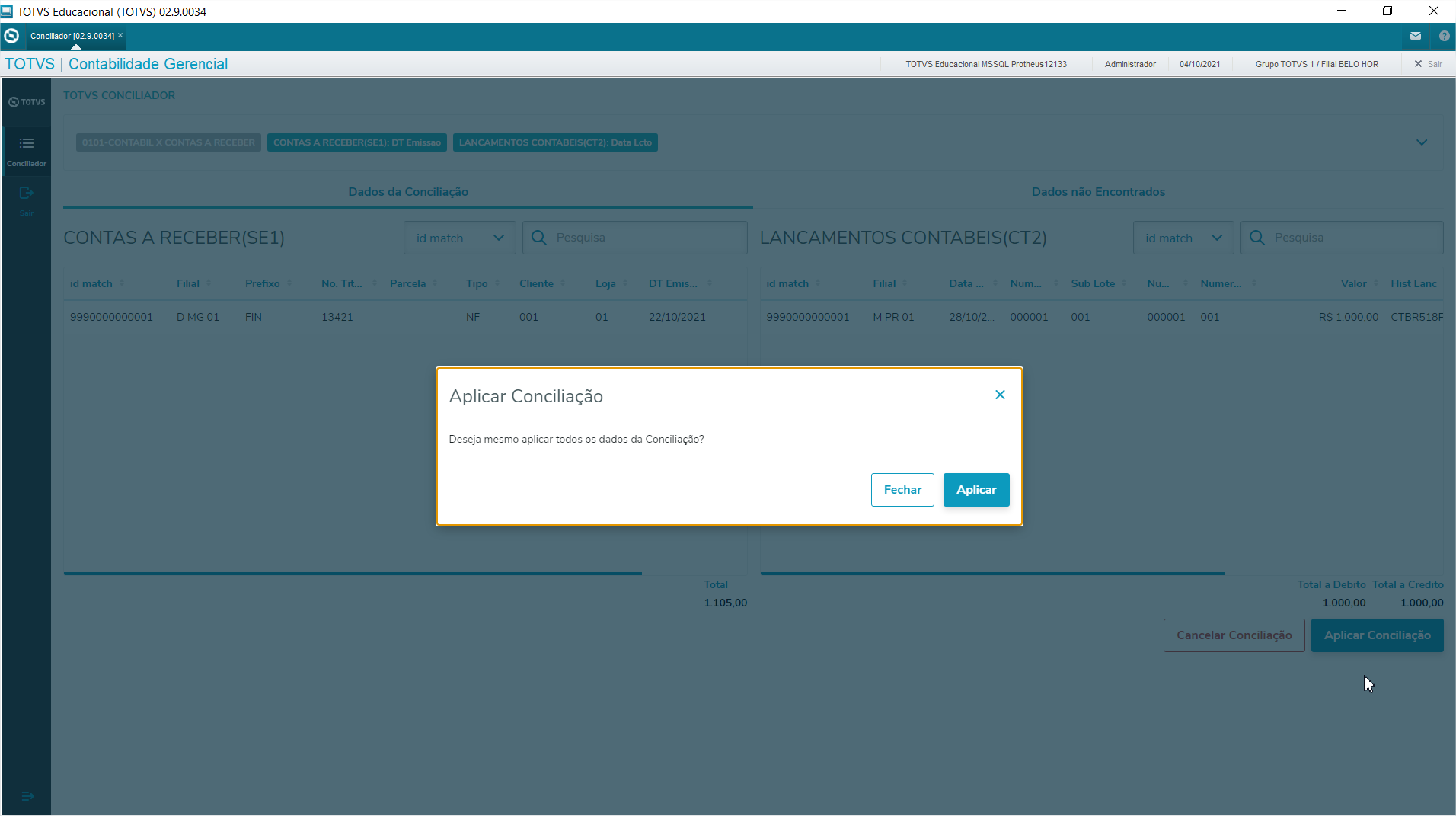Open id match dropdown for Lancamentos Contabeis
The height and width of the screenshot is (816, 1456).
pos(1183,238)
